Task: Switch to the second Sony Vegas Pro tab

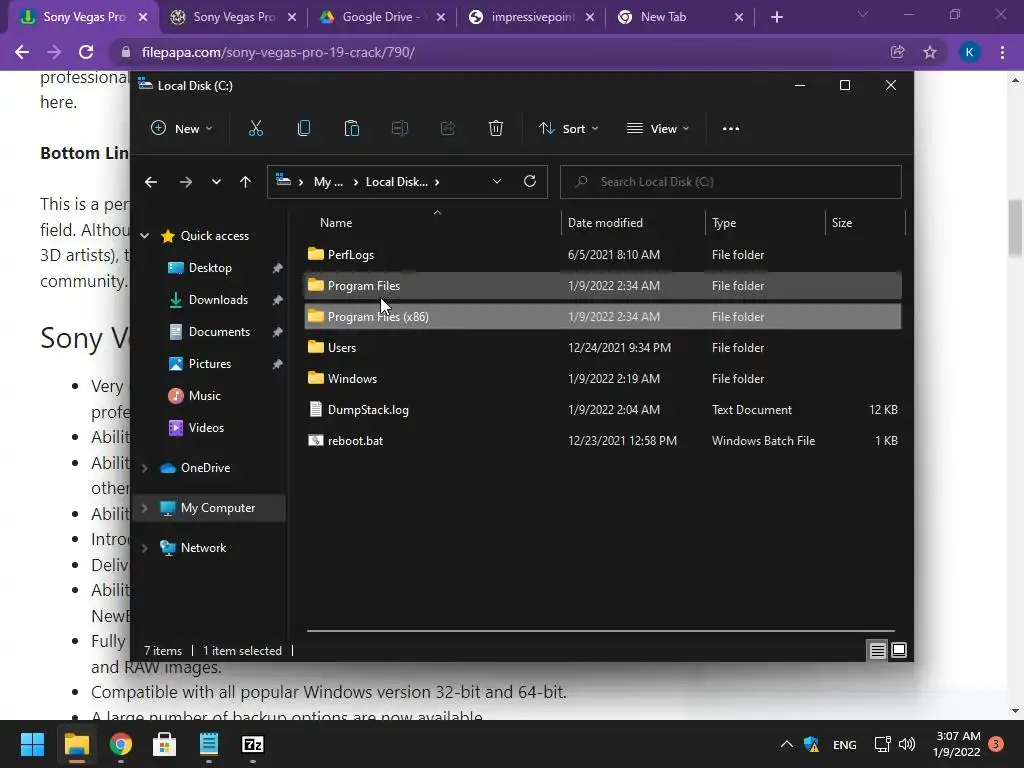Action: coord(232,17)
